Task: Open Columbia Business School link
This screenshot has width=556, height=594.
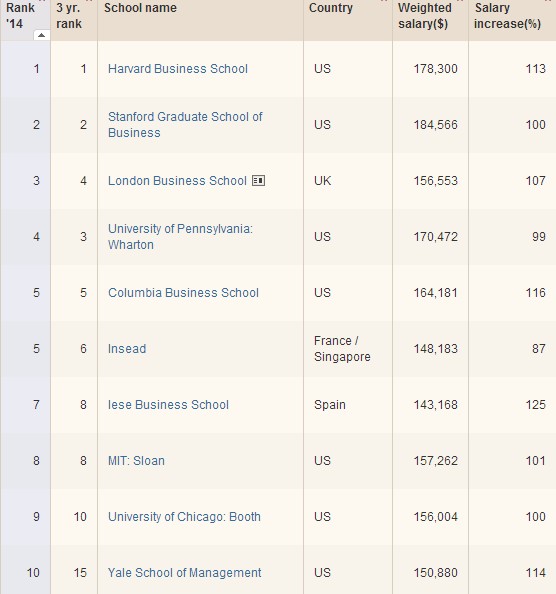Action: pos(183,293)
